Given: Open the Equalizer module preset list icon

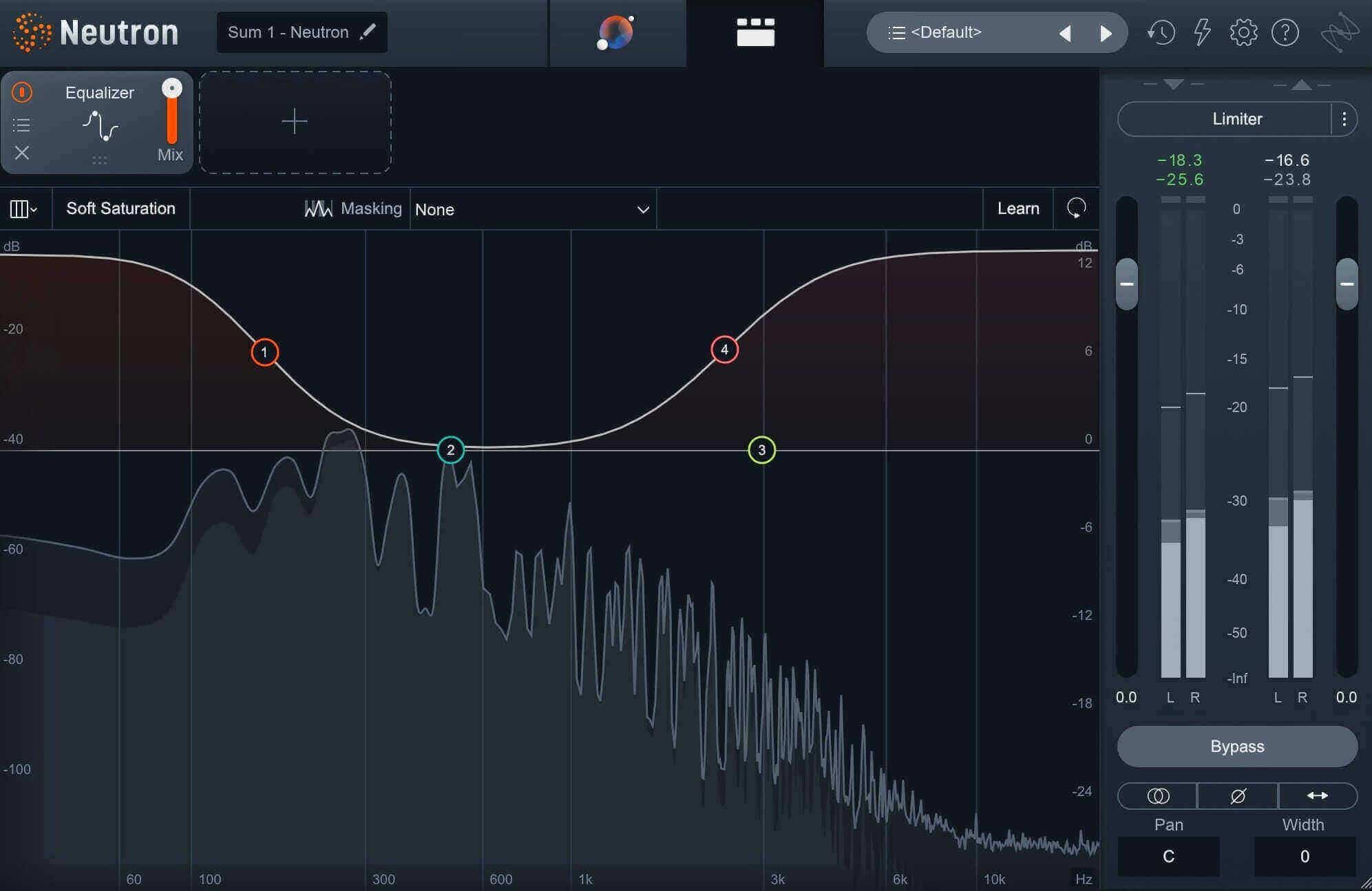Looking at the screenshot, I should (x=21, y=125).
